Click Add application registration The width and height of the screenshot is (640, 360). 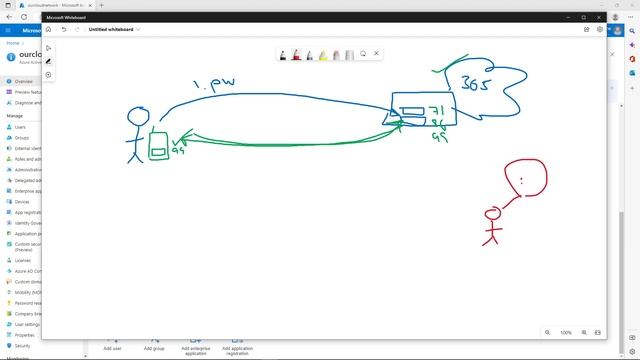pos(237,348)
